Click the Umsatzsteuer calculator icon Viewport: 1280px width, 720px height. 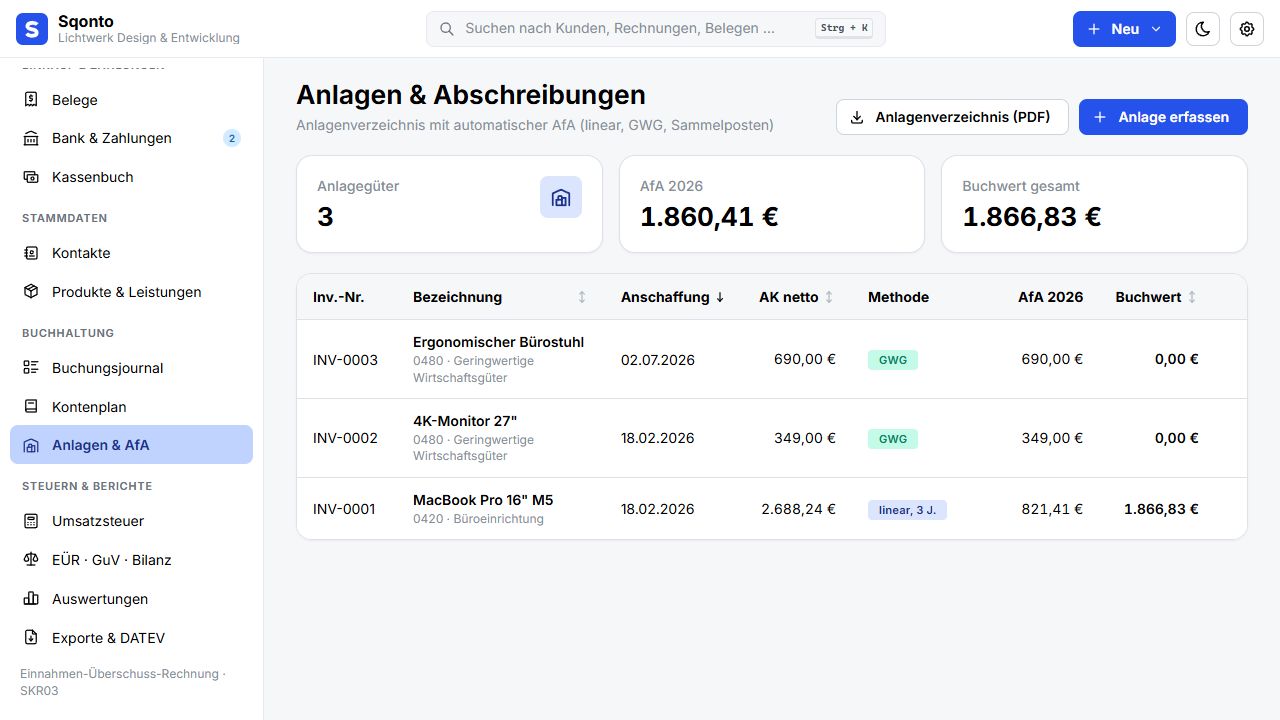31,521
